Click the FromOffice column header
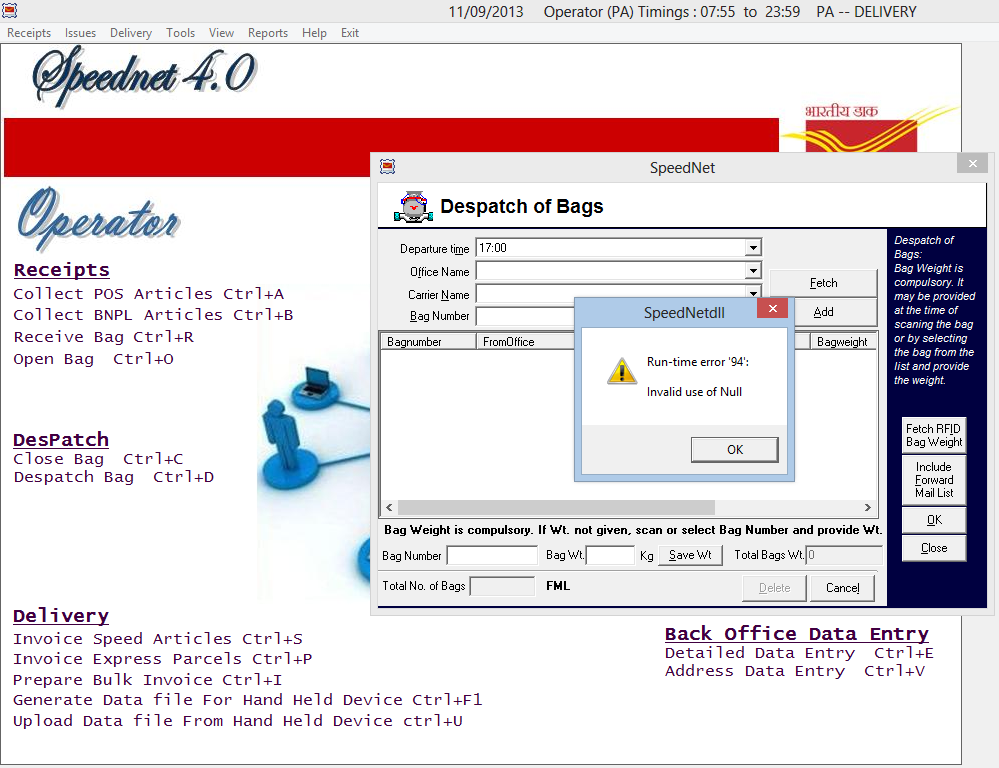Screen dimensions: 999x768 click(525, 342)
